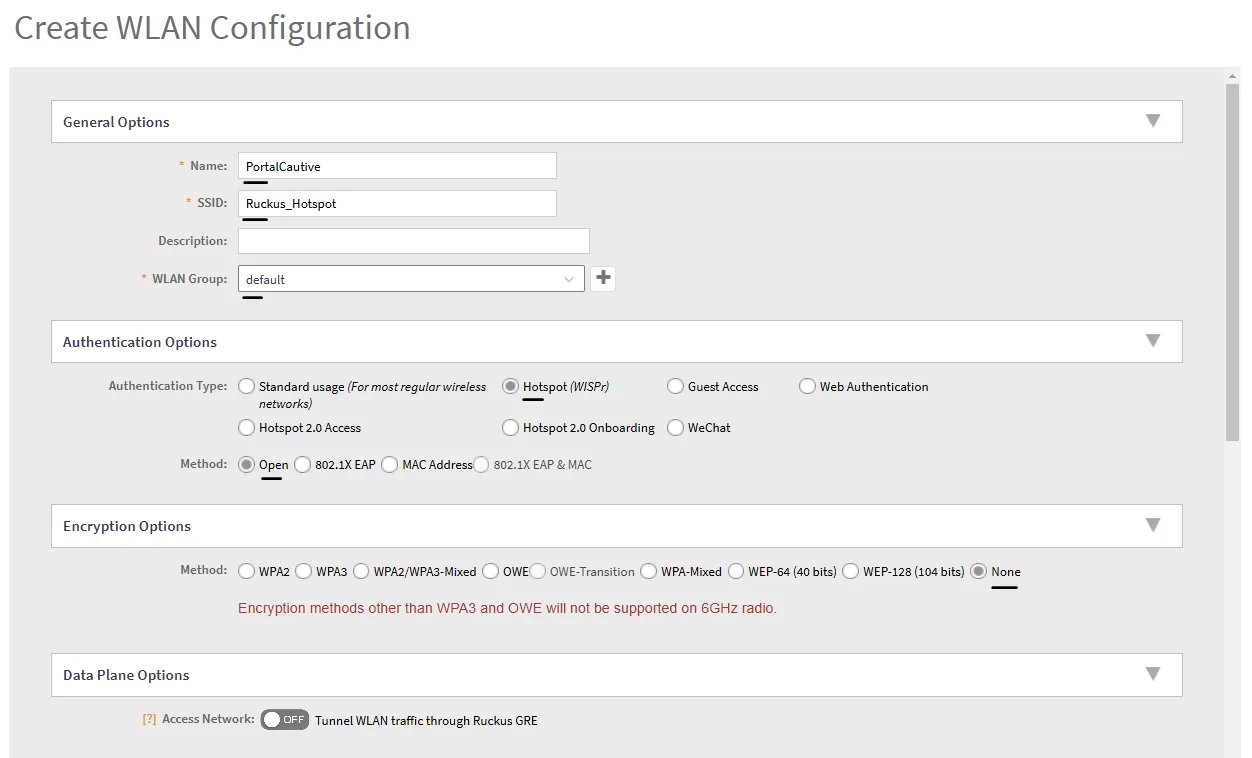Screen dimensions: 1252x758
Task: Select Hotspot 2.0 Access radio button
Action: tap(247, 428)
